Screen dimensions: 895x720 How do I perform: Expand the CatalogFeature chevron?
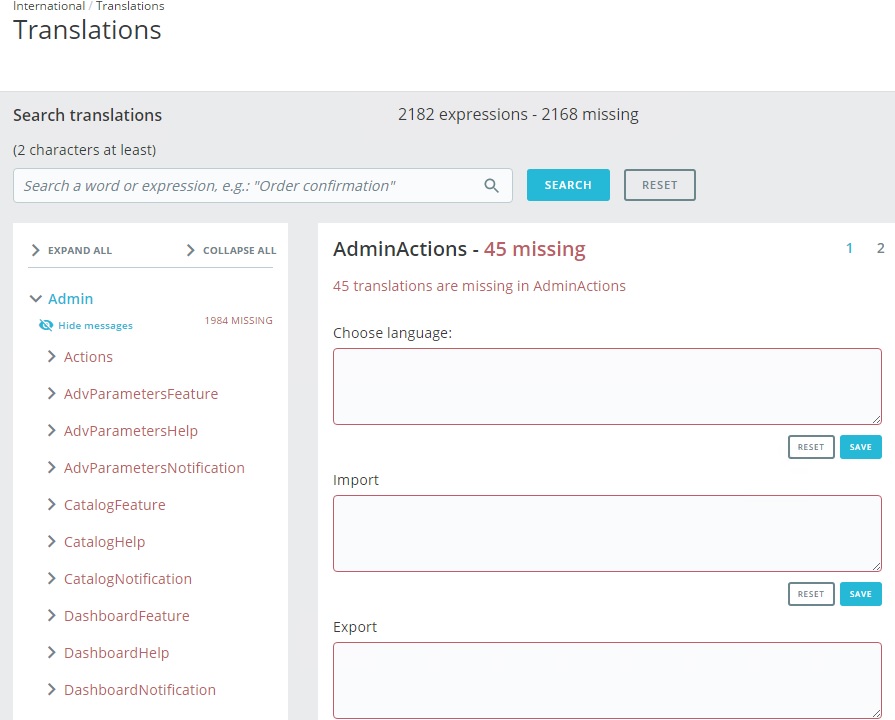(52, 505)
